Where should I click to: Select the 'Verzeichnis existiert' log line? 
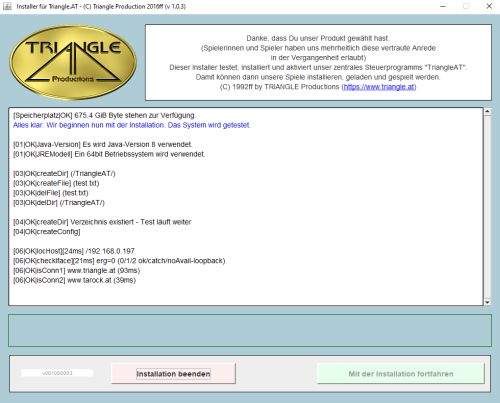click(x=102, y=222)
